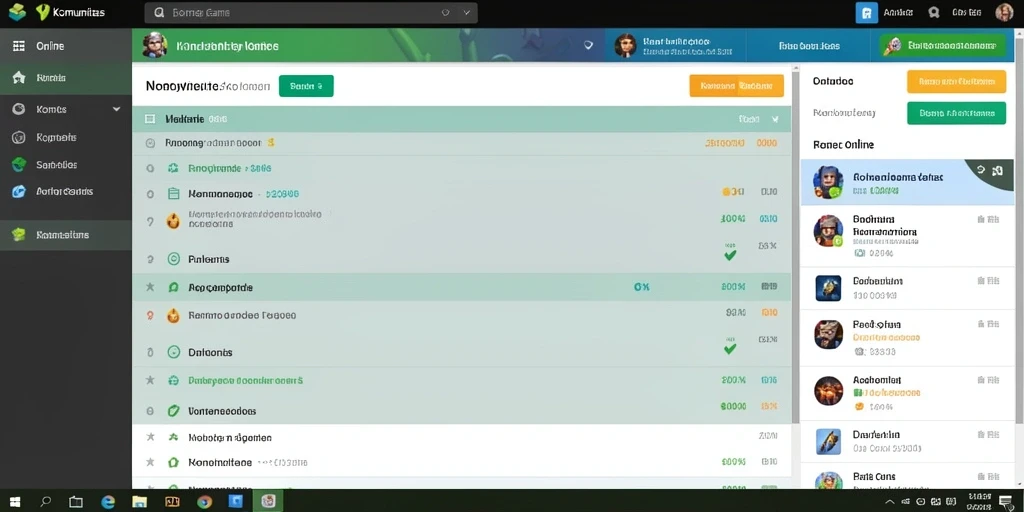Select the circle marker on the Rnoong row

150,142
